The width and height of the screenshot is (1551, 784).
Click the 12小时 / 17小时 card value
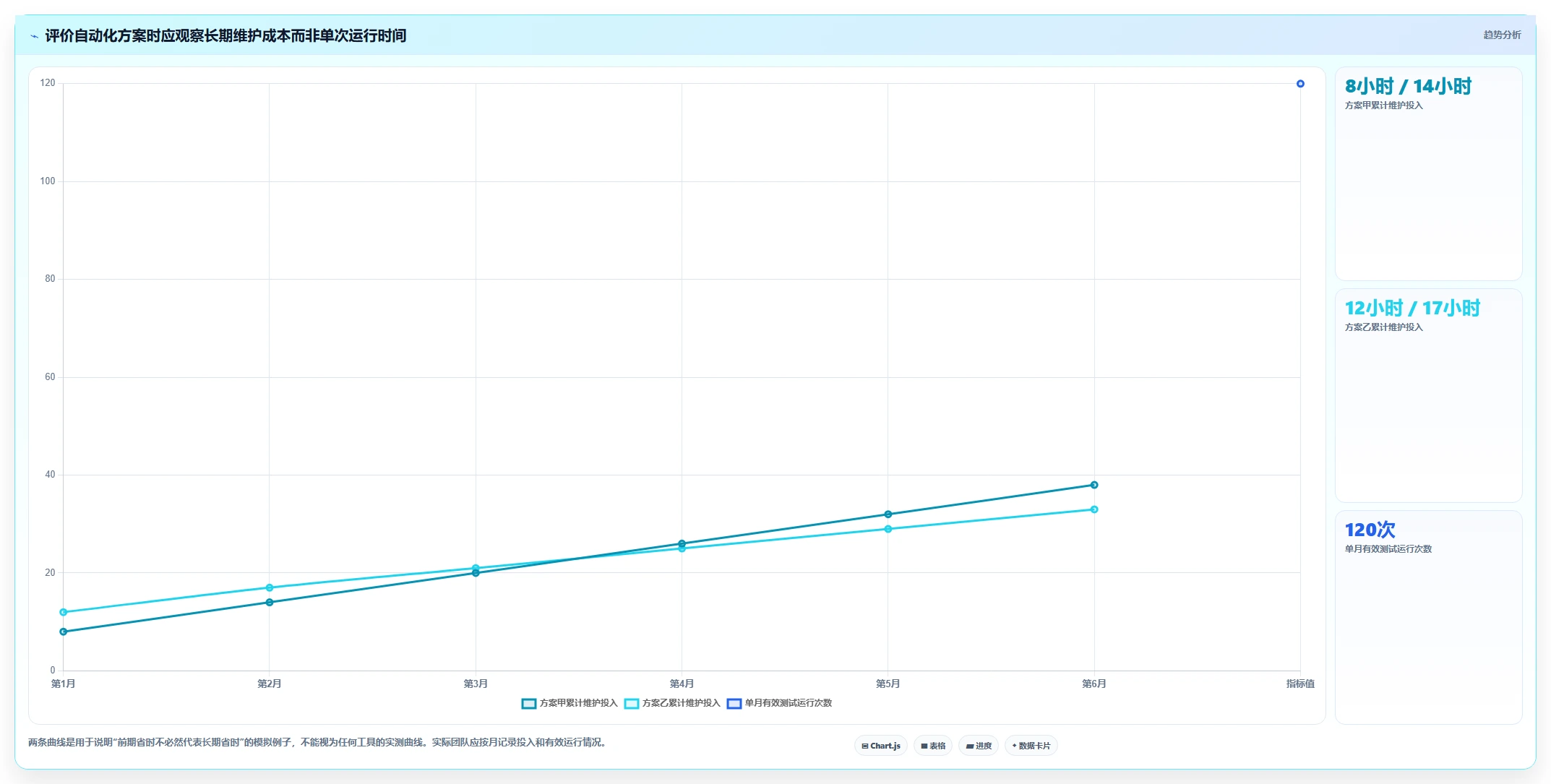click(x=1412, y=309)
